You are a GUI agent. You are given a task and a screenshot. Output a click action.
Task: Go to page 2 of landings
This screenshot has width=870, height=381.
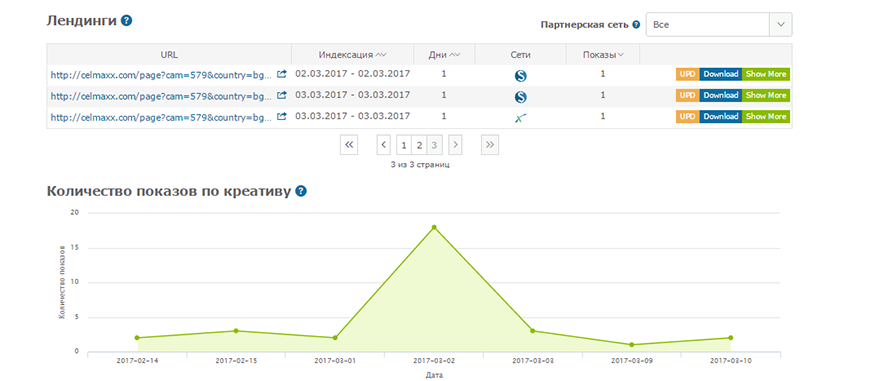pyautogui.click(x=419, y=145)
